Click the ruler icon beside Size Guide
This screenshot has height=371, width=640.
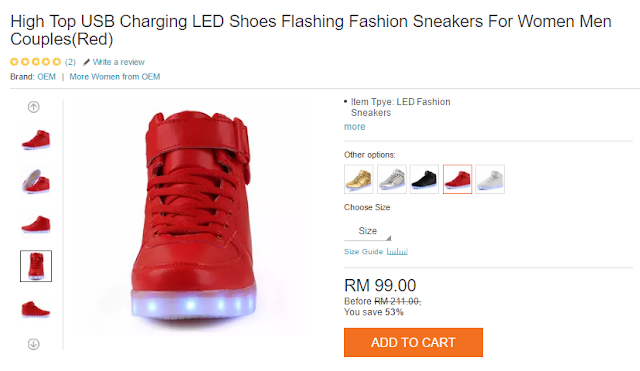pos(397,251)
